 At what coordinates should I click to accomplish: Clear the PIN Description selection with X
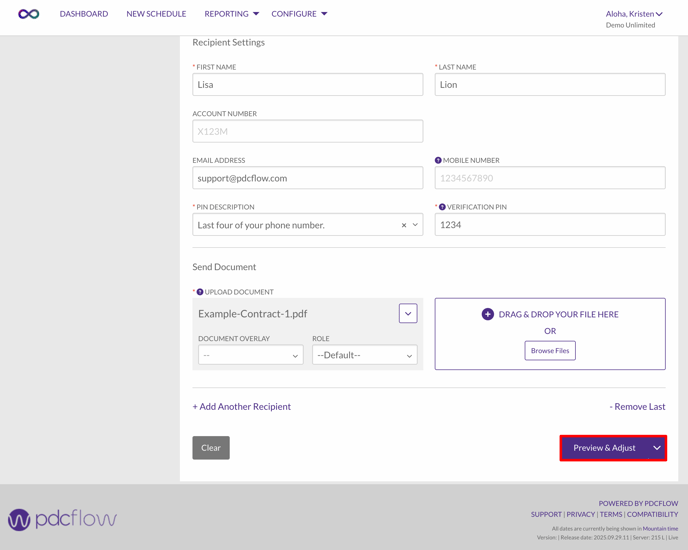coord(404,225)
